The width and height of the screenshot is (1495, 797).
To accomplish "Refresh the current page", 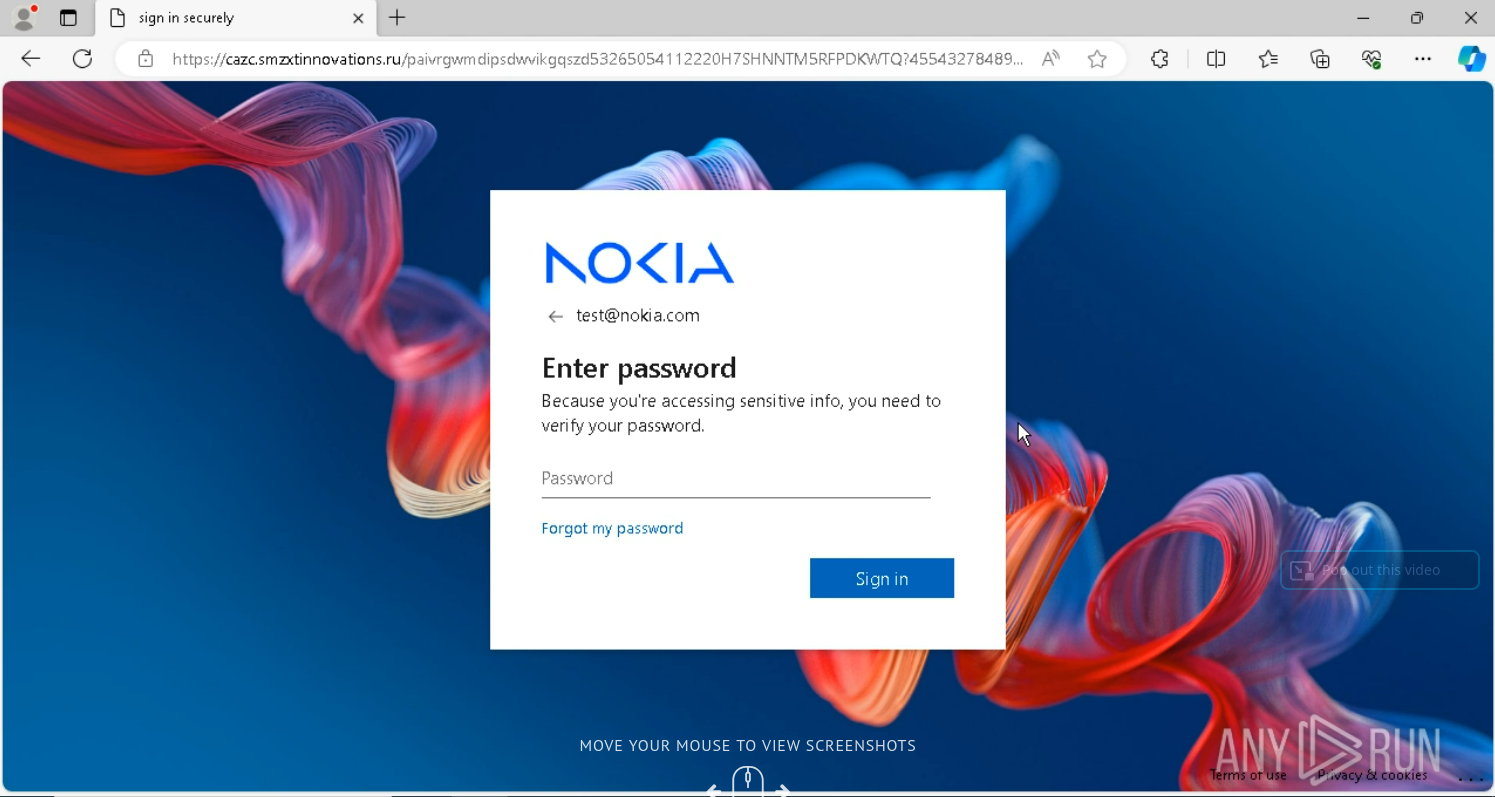I will coord(82,59).
